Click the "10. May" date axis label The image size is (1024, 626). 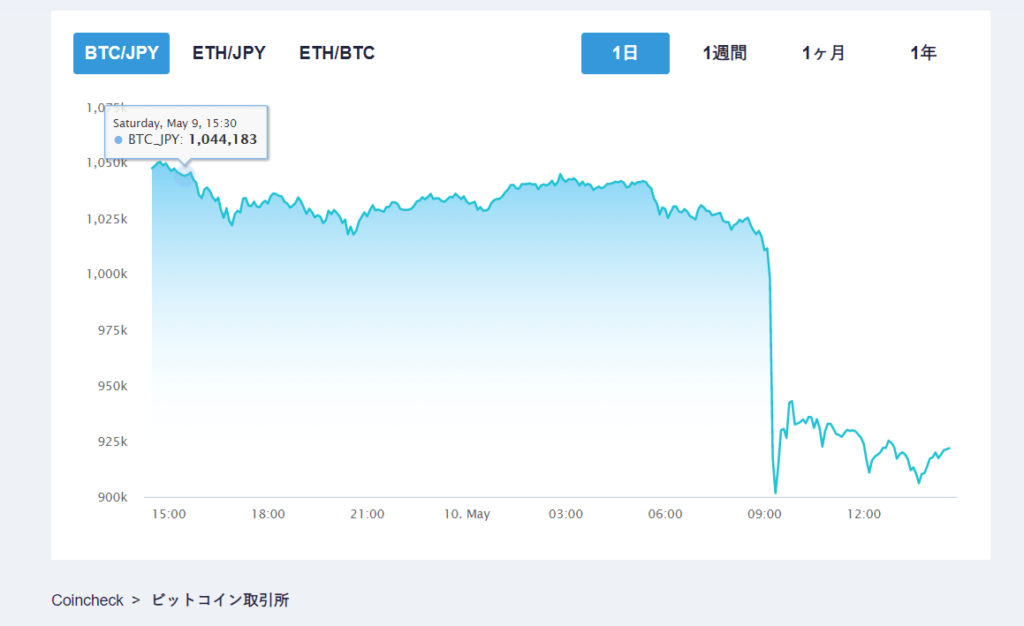[x=467, y=514]
